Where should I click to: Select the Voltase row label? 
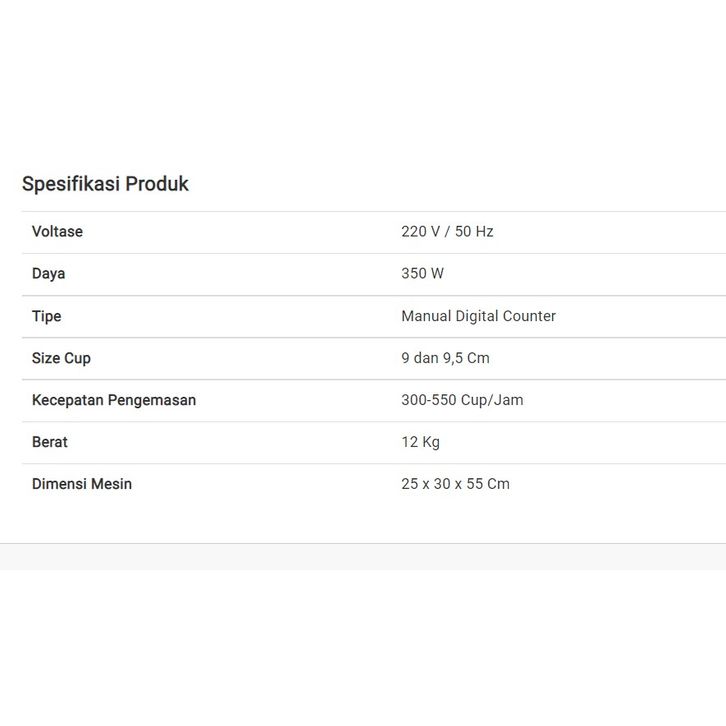pyautogui.click(x=57, y=232)
